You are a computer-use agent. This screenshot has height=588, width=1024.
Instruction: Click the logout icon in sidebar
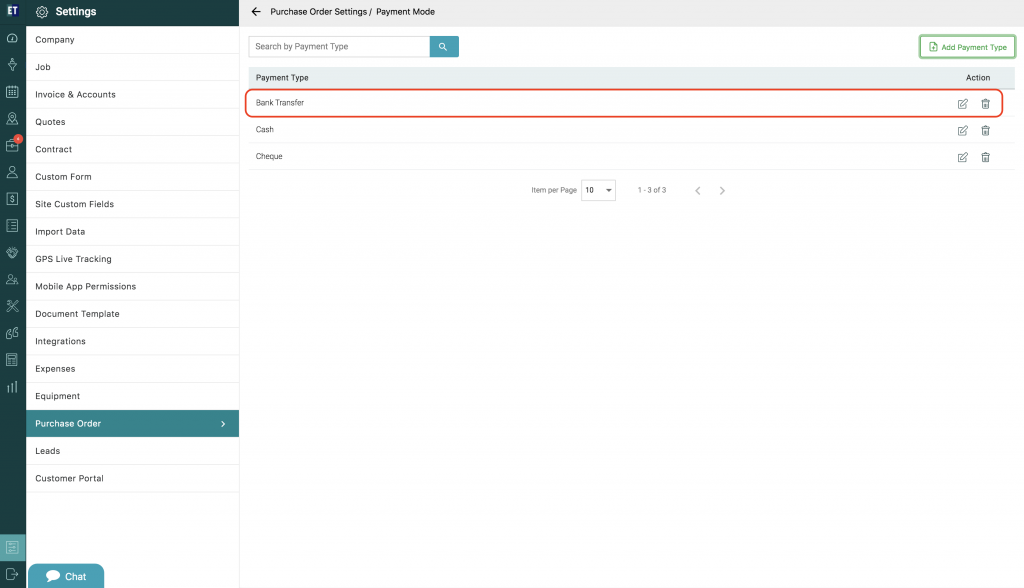12,574
